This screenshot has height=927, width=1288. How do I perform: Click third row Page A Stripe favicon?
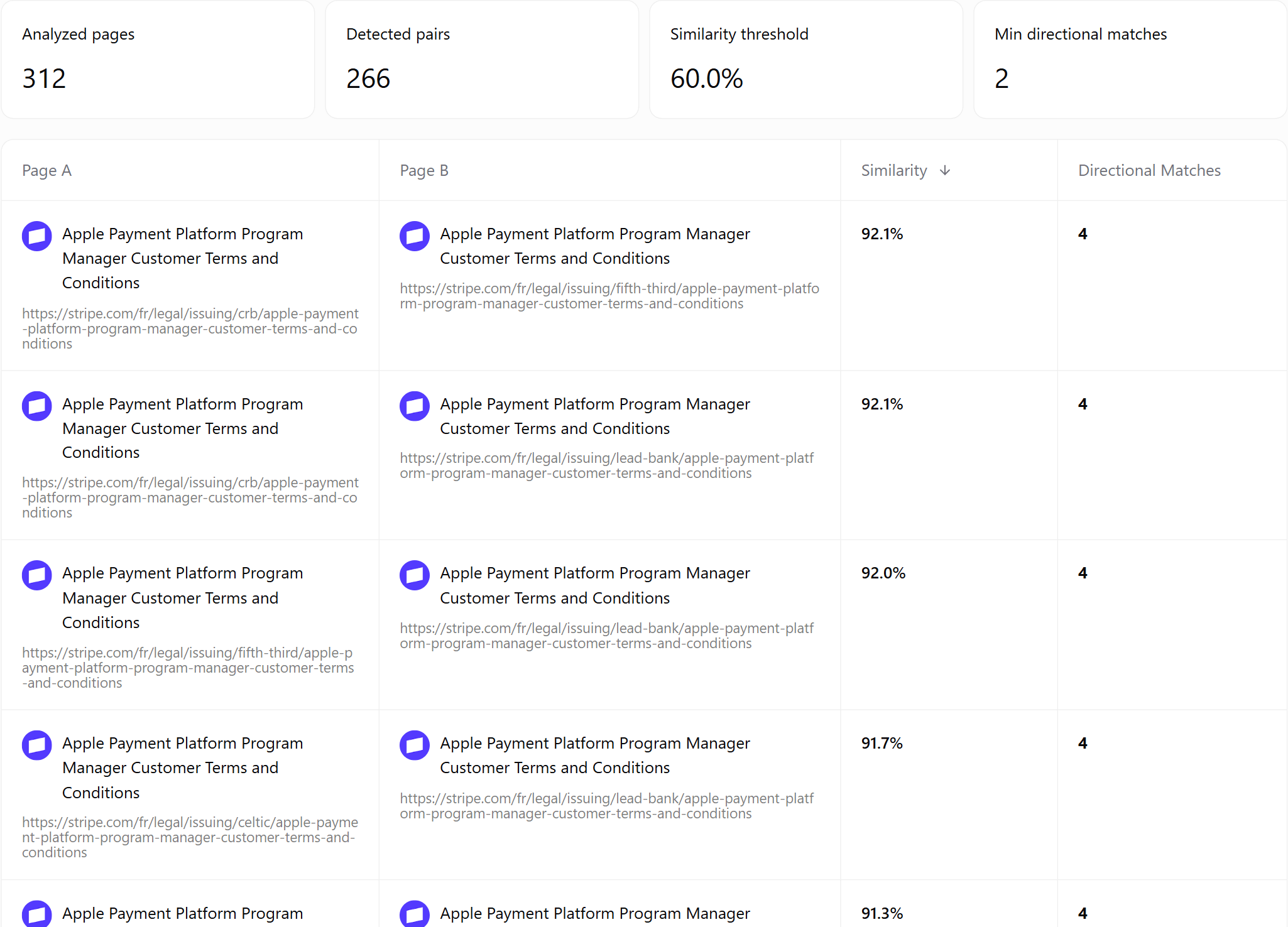click(x=37, y=575)
